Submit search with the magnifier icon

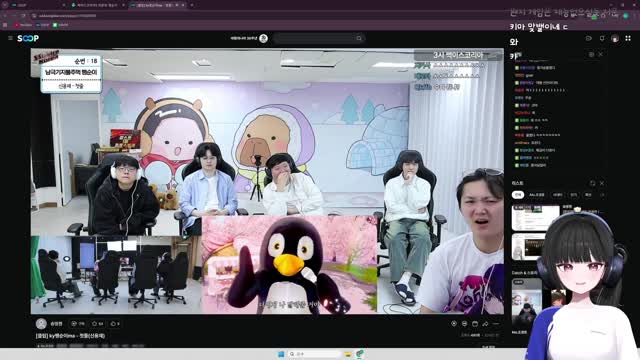(x=359, y=38)
